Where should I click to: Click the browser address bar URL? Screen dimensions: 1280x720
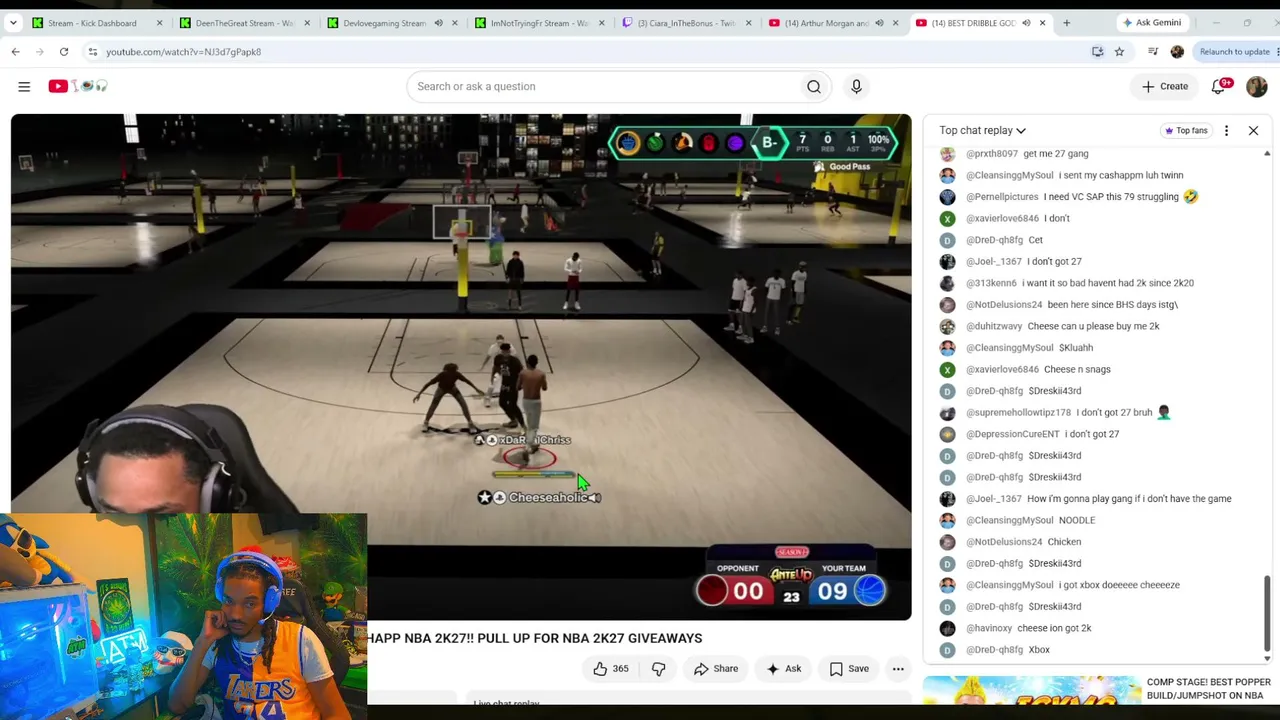(x=183, y=51)
